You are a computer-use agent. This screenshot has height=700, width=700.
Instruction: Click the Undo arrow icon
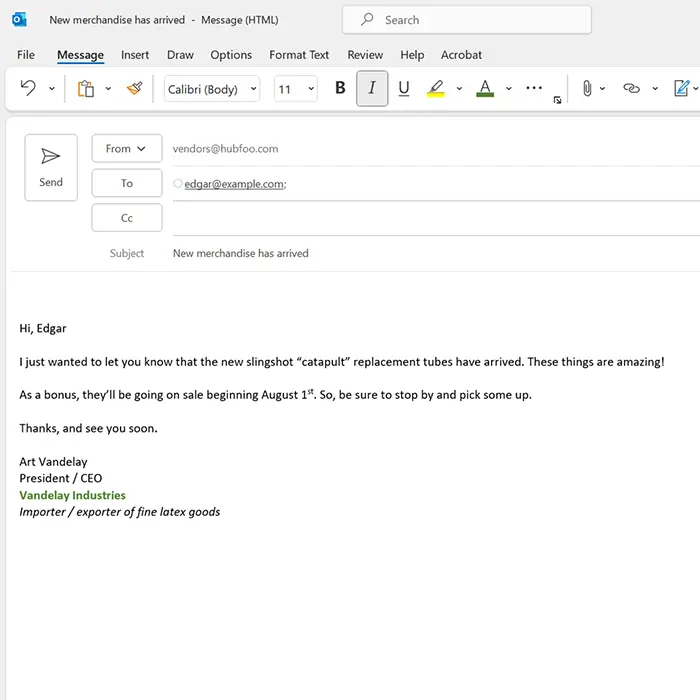[28, 88]
